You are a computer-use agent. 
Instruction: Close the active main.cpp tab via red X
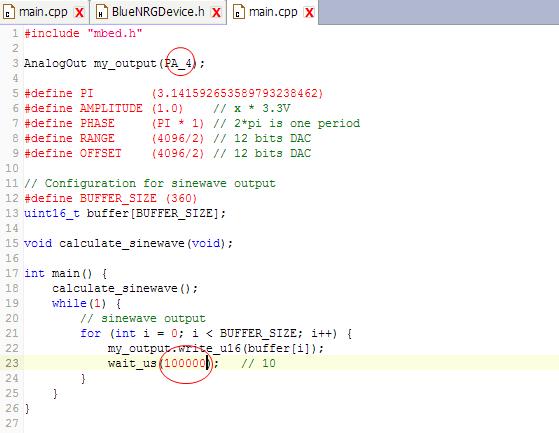(309, 13)
